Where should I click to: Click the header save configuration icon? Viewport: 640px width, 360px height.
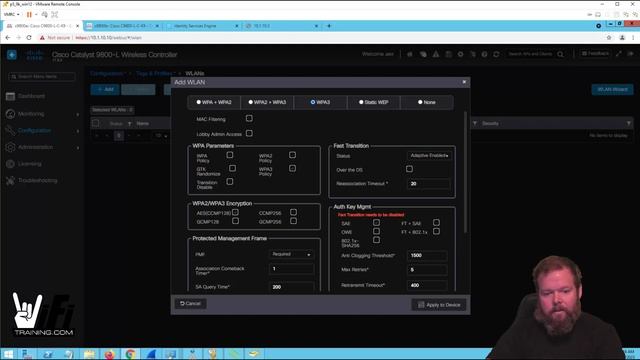click(x=448, y=54)
